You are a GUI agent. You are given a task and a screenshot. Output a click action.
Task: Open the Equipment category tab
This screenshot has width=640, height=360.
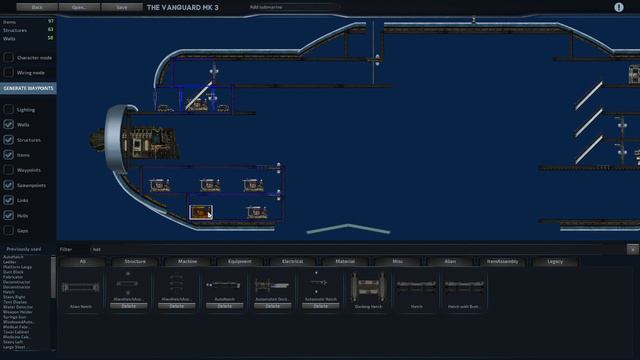click(240, 261)
